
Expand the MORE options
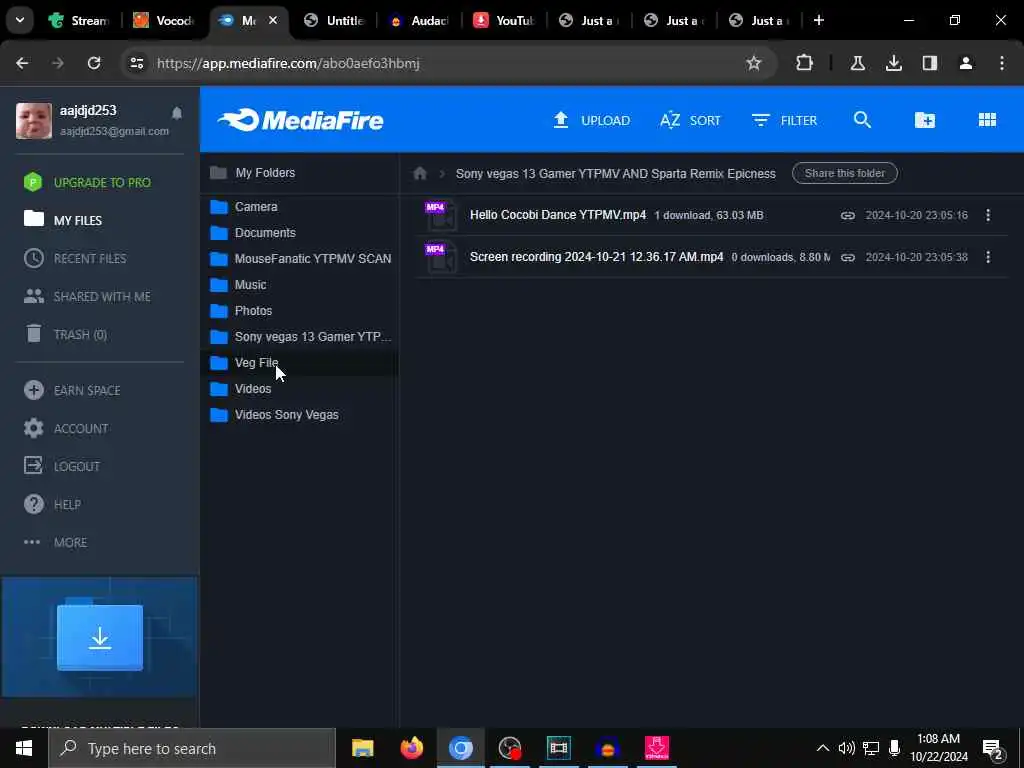[x=55, y=542]
